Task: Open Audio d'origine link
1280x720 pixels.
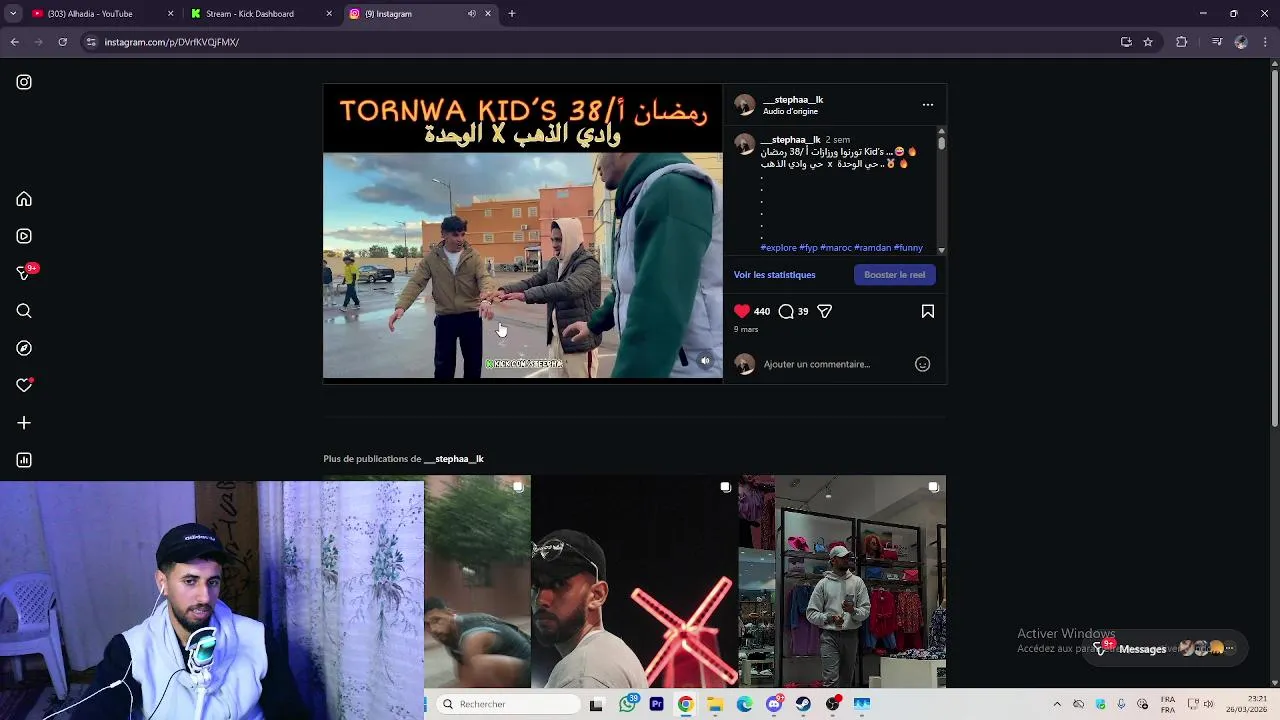Action: pyautogui.click(x=791, y=111)
